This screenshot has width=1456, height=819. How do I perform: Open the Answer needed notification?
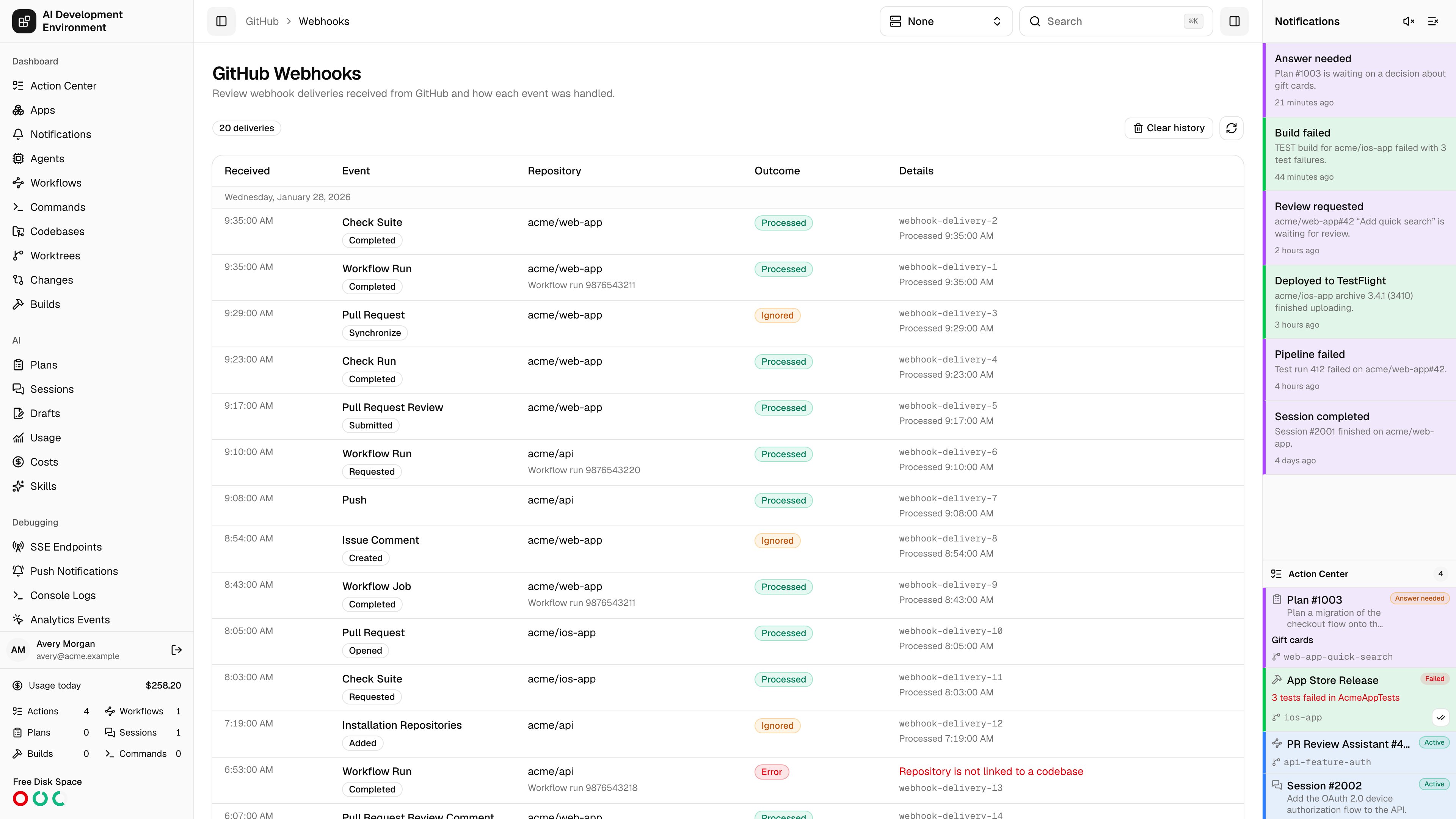(x=1359, y=80)
